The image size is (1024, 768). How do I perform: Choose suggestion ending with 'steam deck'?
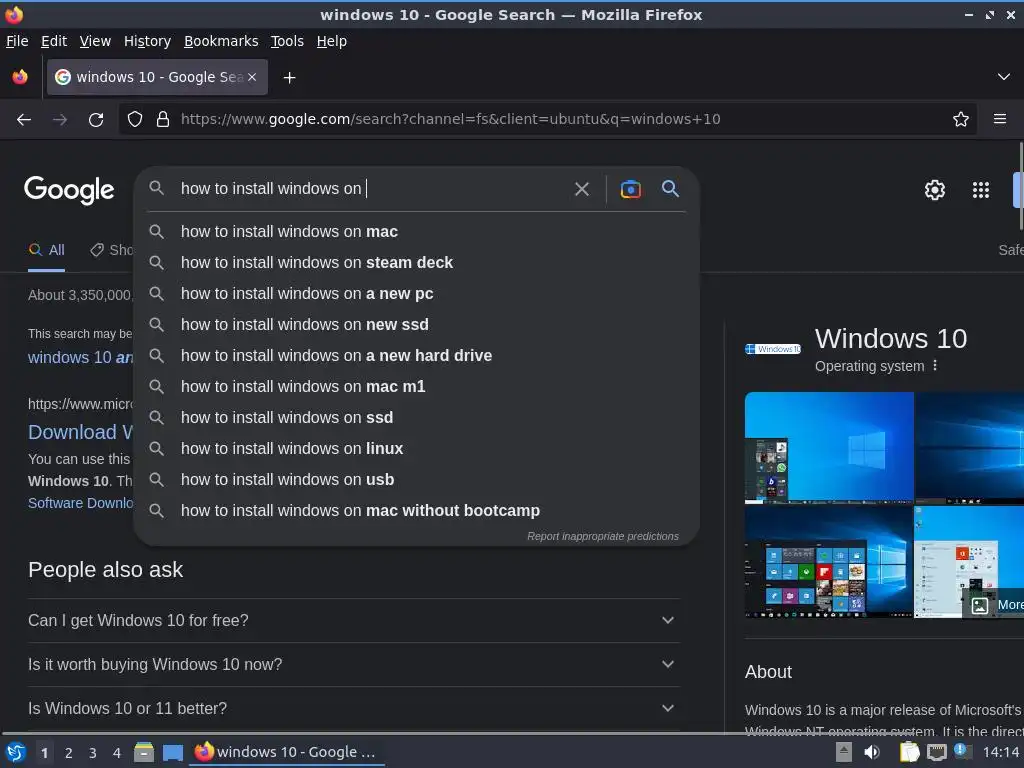(x=417, y=263)
